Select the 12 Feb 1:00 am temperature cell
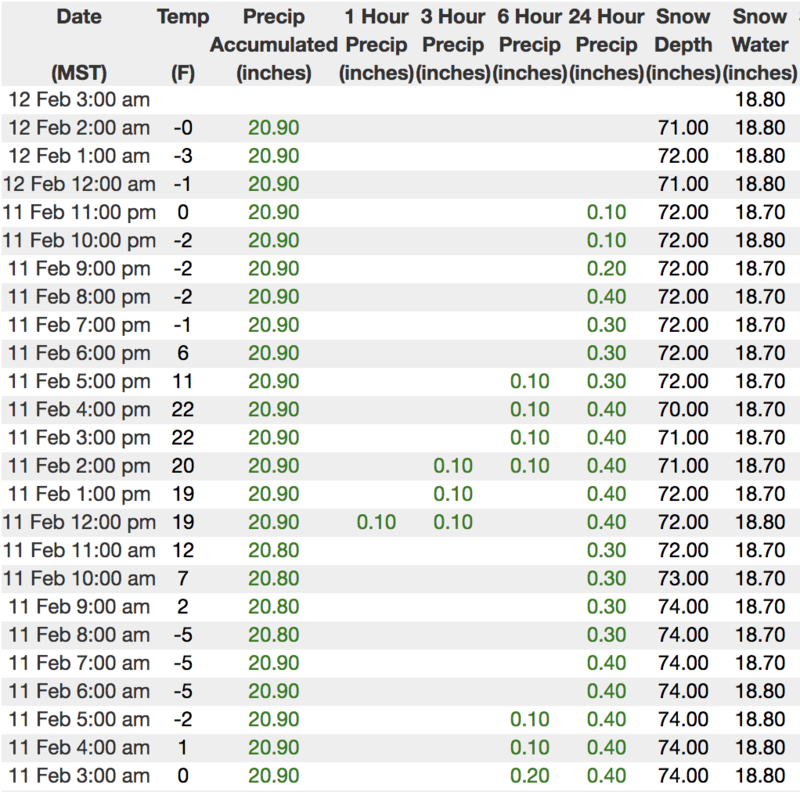This screenshot has width=800, height=792. point(183,156)
